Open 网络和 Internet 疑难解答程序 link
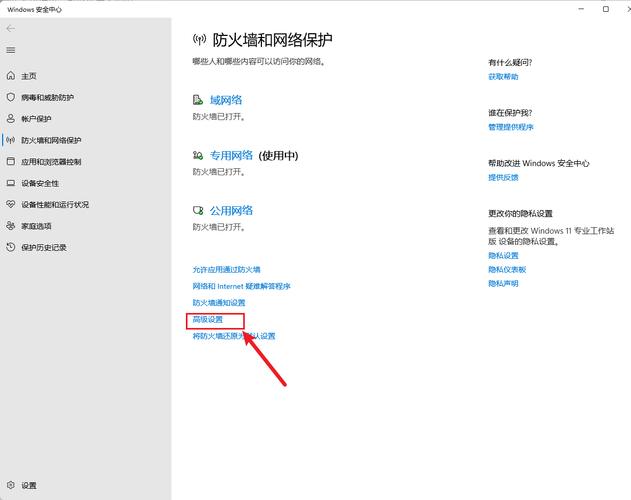This screenshot has height=500, width=631. 241,286
